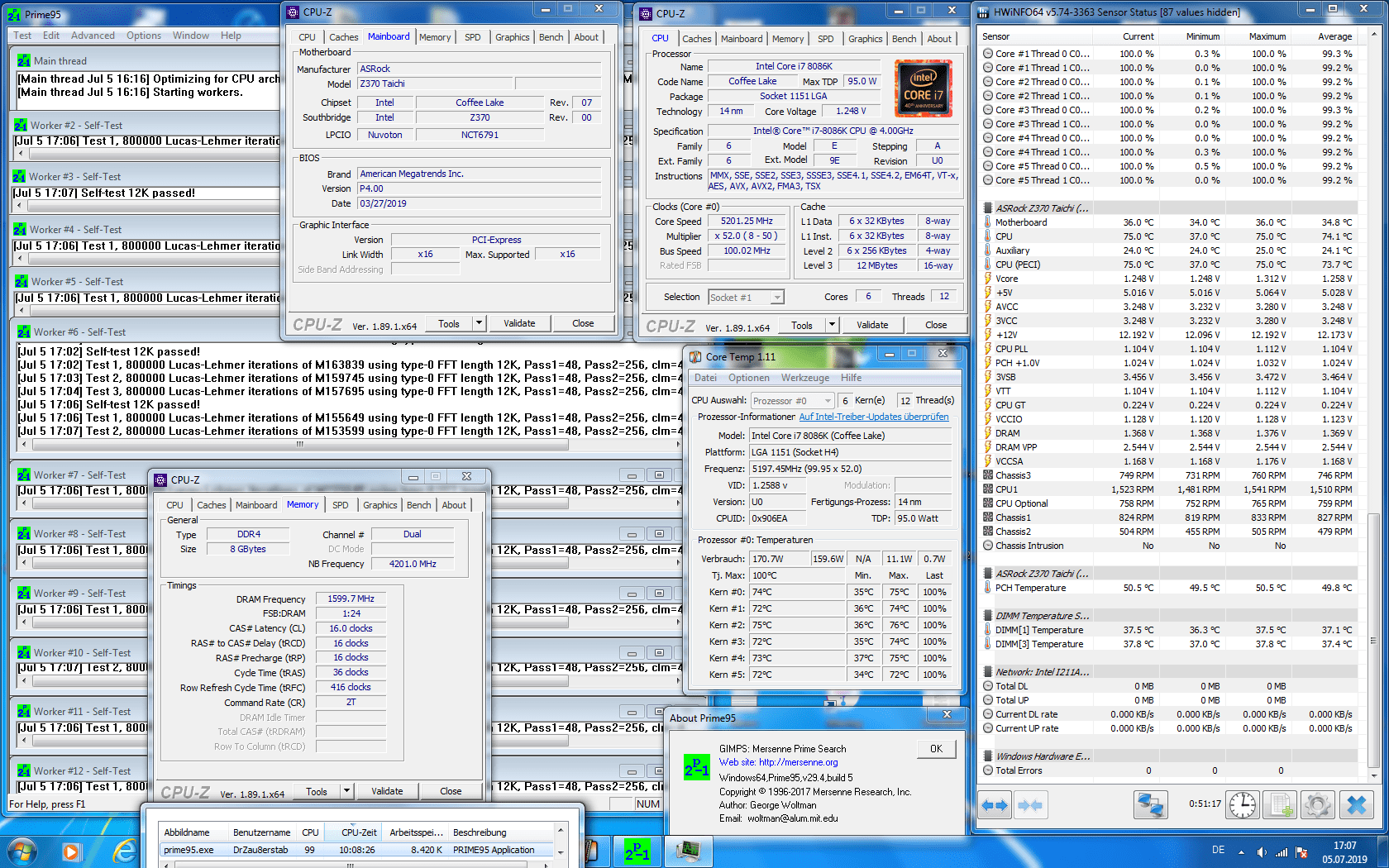The height and width of the screenshot is (868, 1389).
Task: Open the Socket #1 selection dropdown
Action: click(776, 297)
